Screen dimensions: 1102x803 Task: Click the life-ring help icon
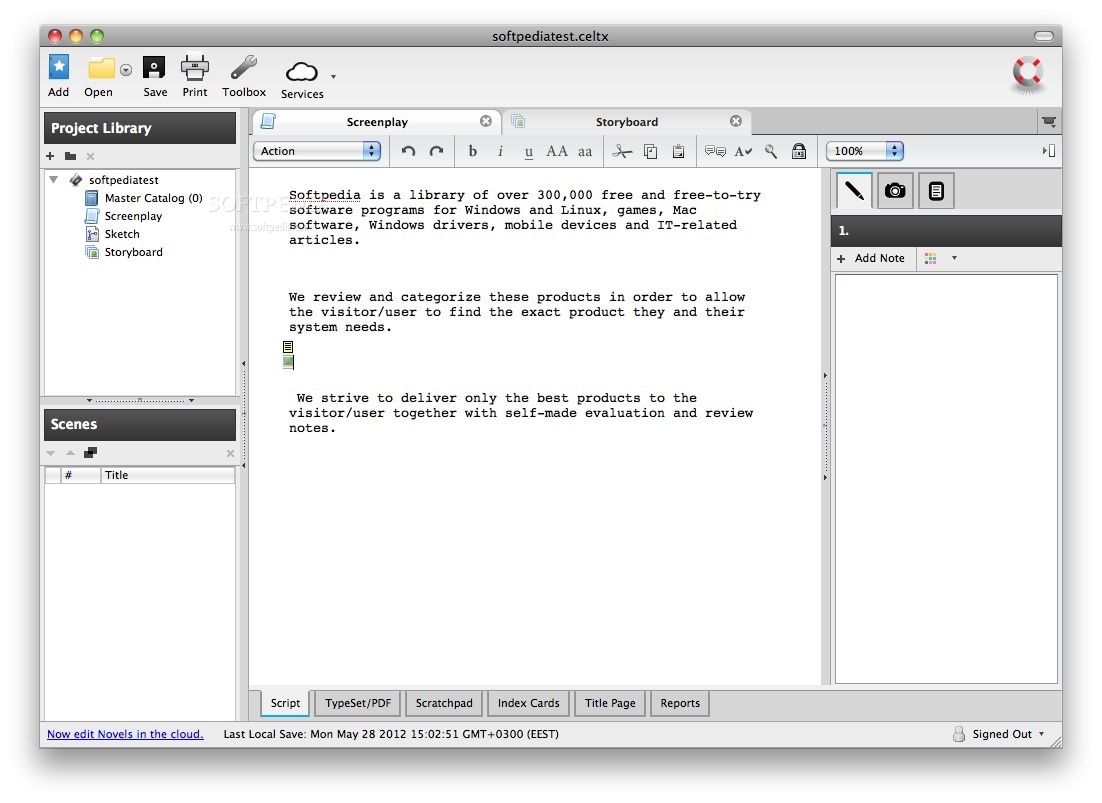click(1028, 73)
